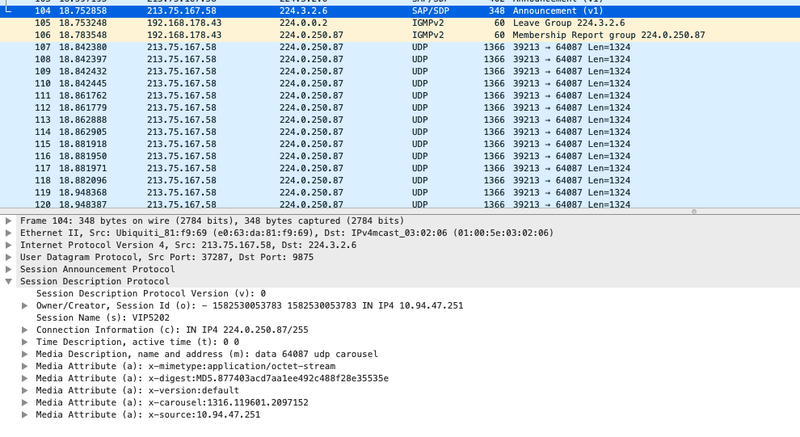800x437 pixels.
Task: Select packet number 108
Action: pyautogui.click(x=400, y=59)
